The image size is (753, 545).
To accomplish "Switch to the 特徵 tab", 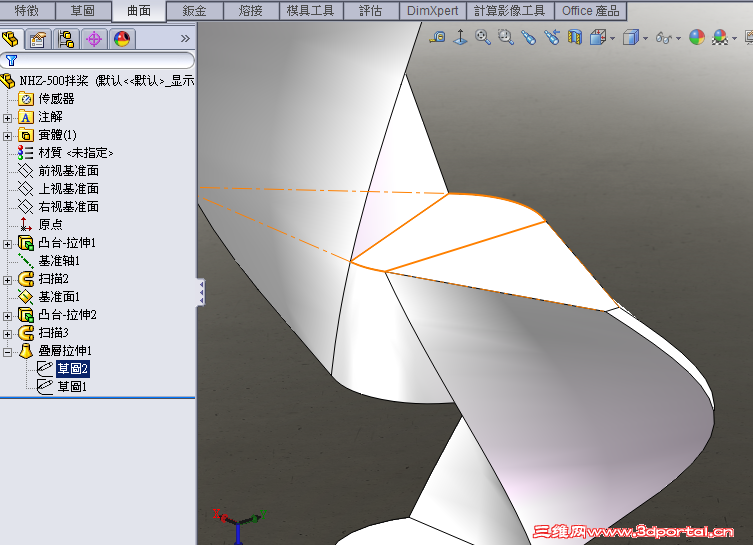I will coord(27,10).
